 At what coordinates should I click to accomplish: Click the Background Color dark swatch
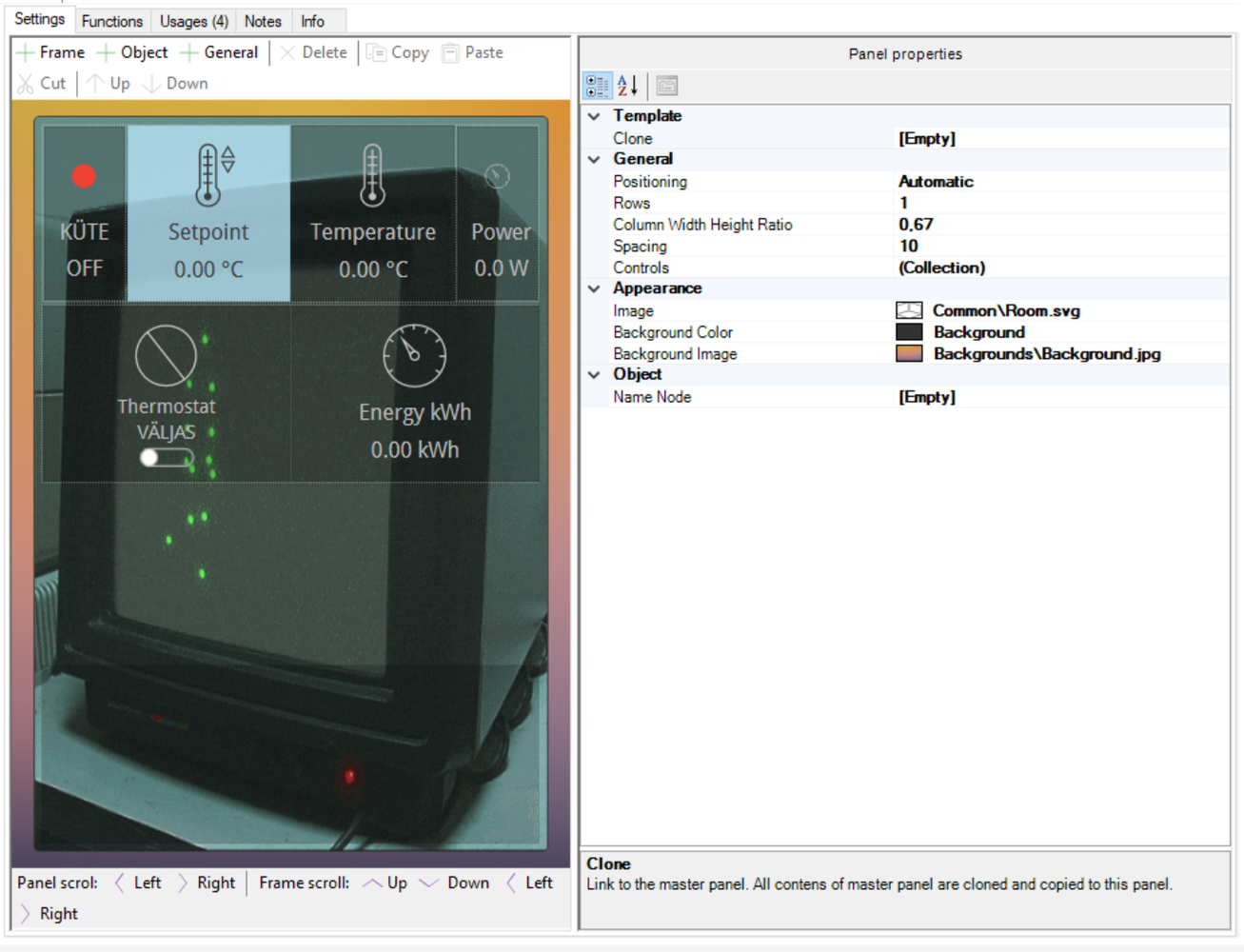(909, 332)
